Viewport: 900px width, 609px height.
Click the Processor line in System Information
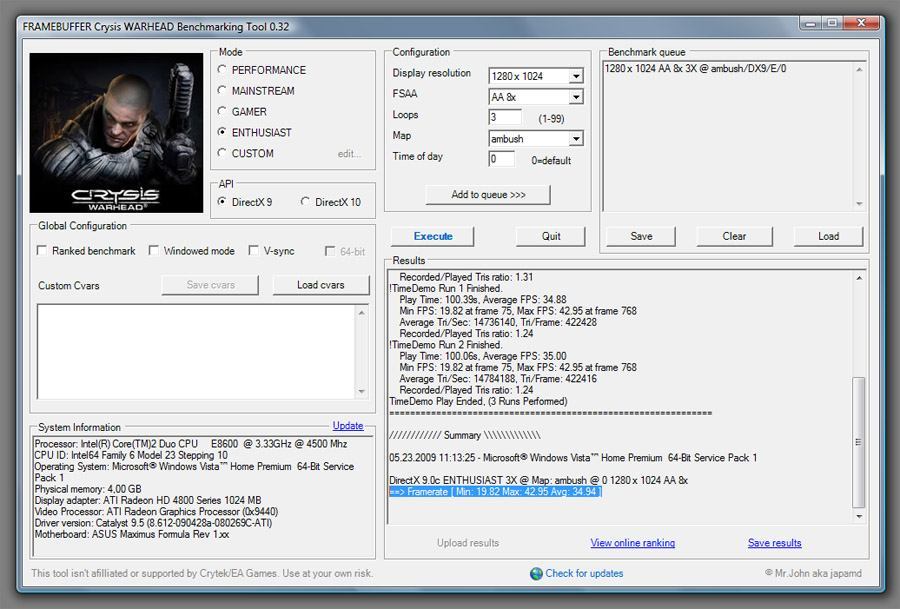coord(191,444)
